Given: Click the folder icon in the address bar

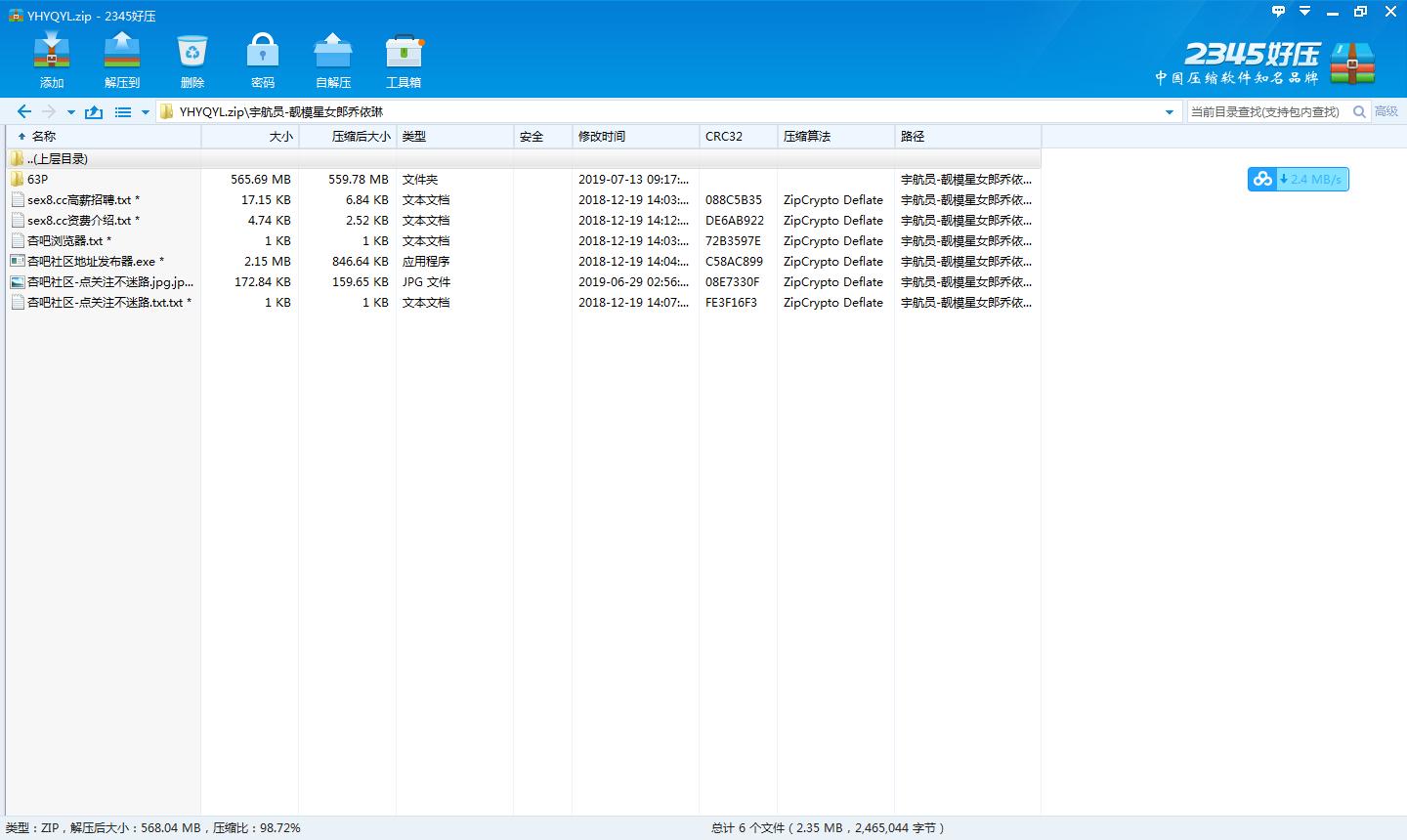Looking at the screenshot, I should [166, 111].
